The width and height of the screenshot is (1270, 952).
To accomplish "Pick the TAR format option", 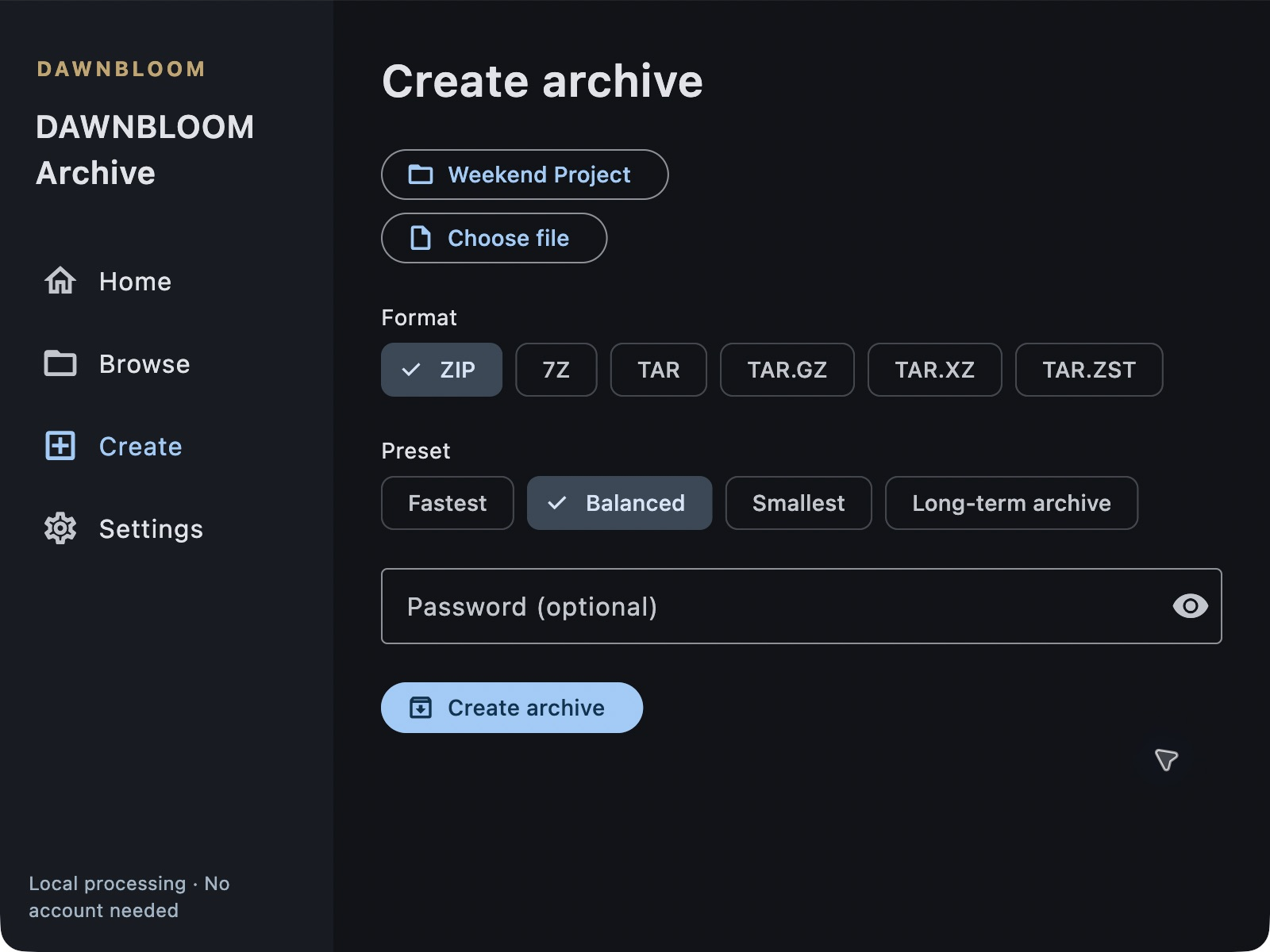I will (x=659, y=370).
